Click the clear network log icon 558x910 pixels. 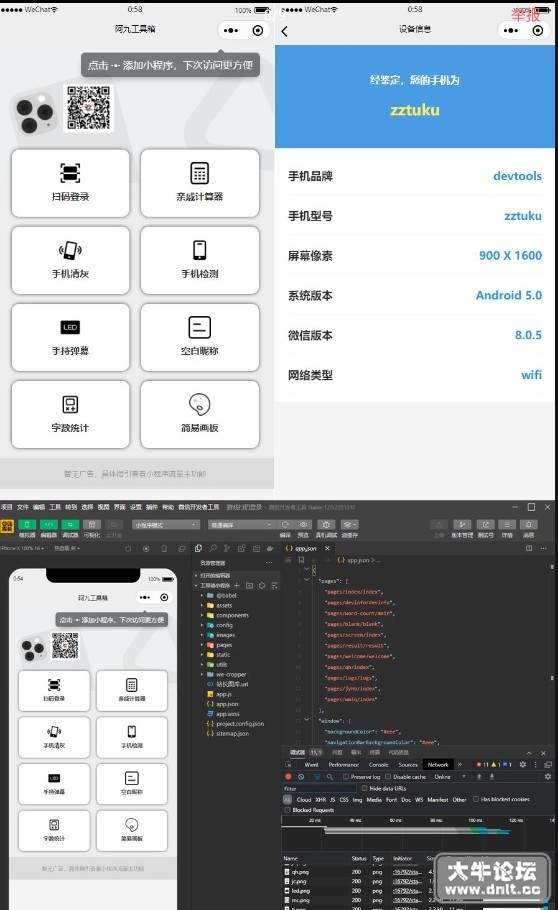click(x=301, y=777)
